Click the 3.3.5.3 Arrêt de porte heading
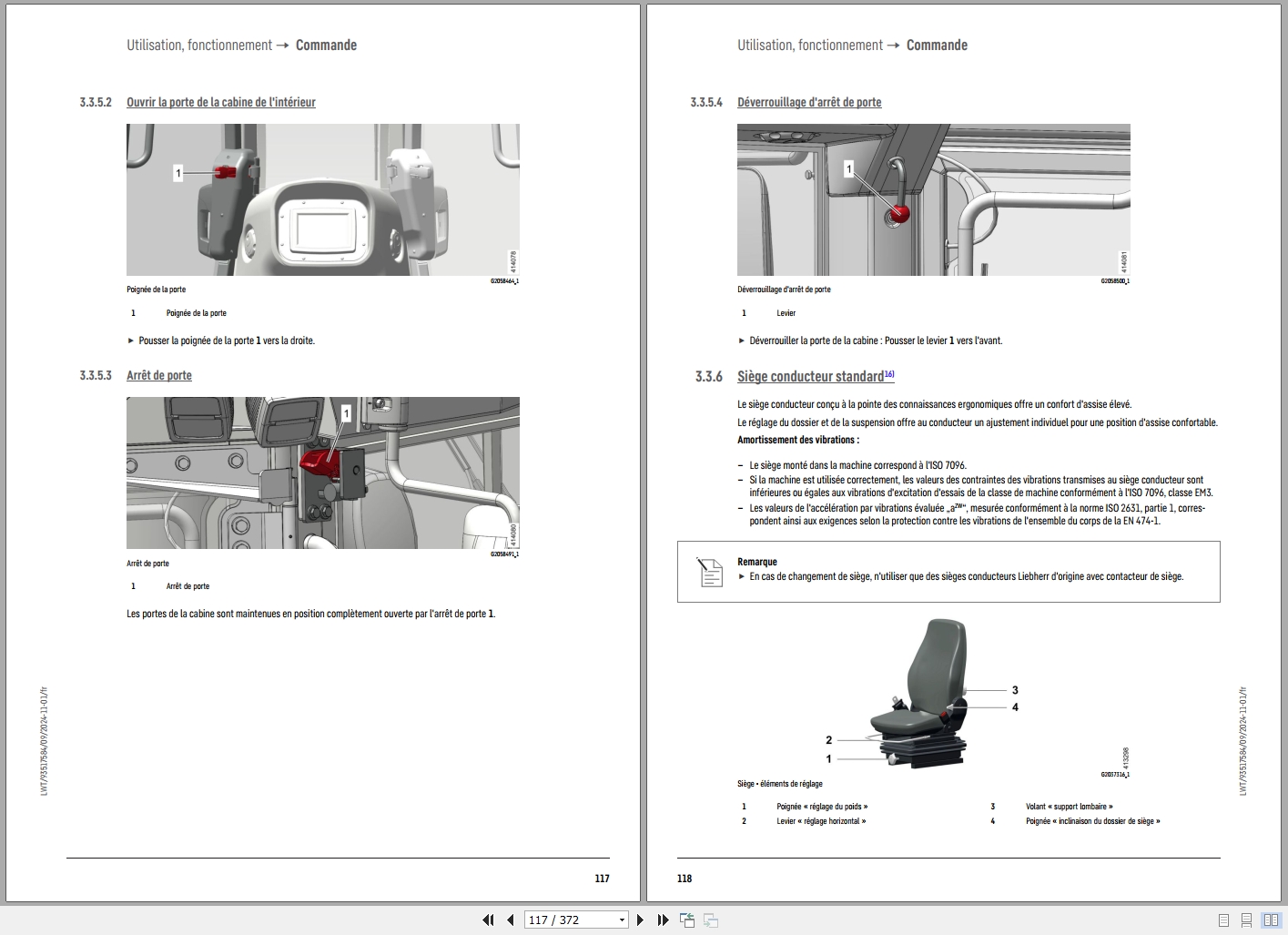This screenshot has height=935, width=1288. [159, 375]
